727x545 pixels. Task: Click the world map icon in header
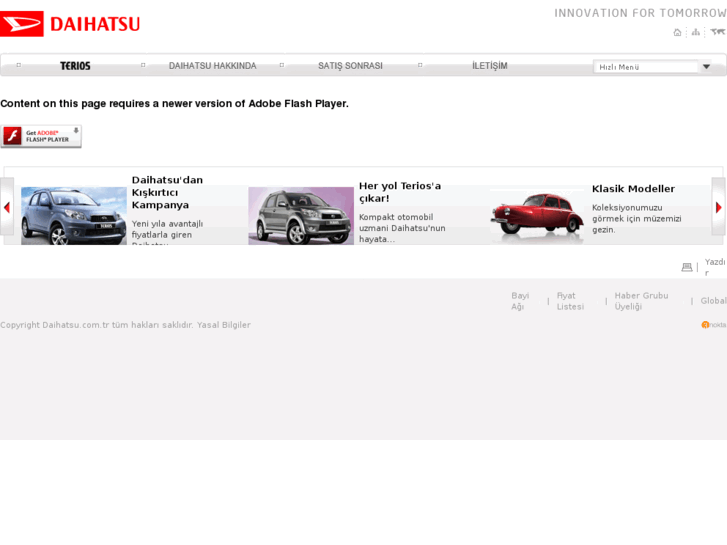click(718, 32)
